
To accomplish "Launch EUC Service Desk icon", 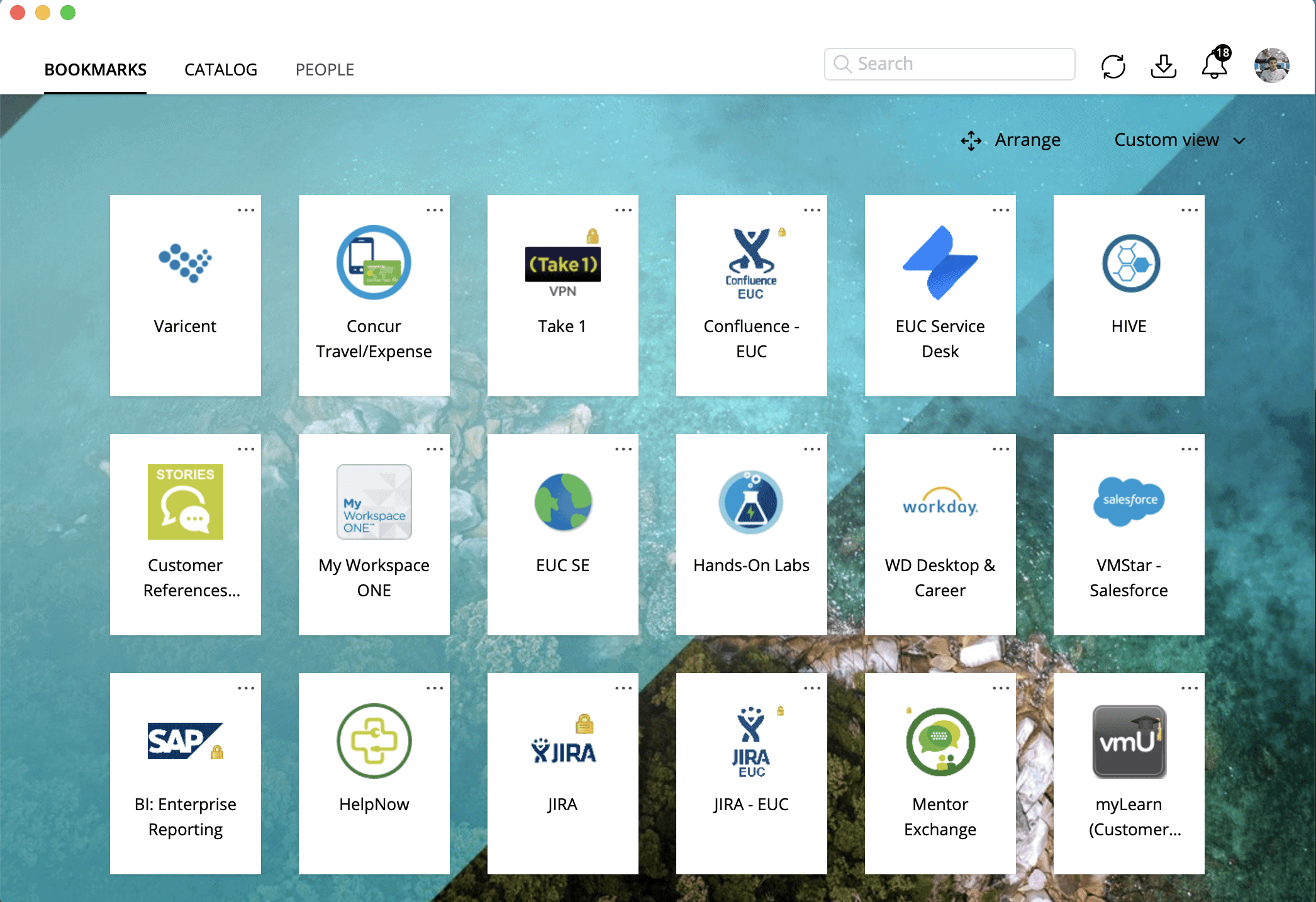I will click(x=940, y=262).
